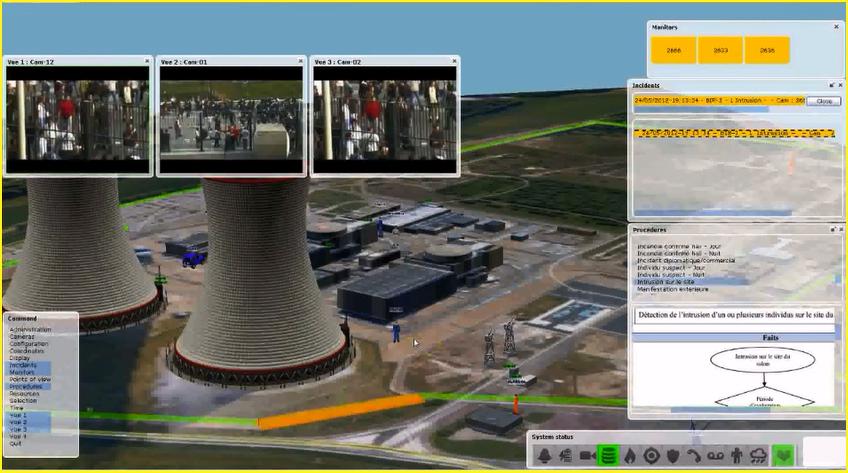Viewport: 848px width, 473px height.
Task: Click the fire flame status icon
Action: (x=630, y=455)
